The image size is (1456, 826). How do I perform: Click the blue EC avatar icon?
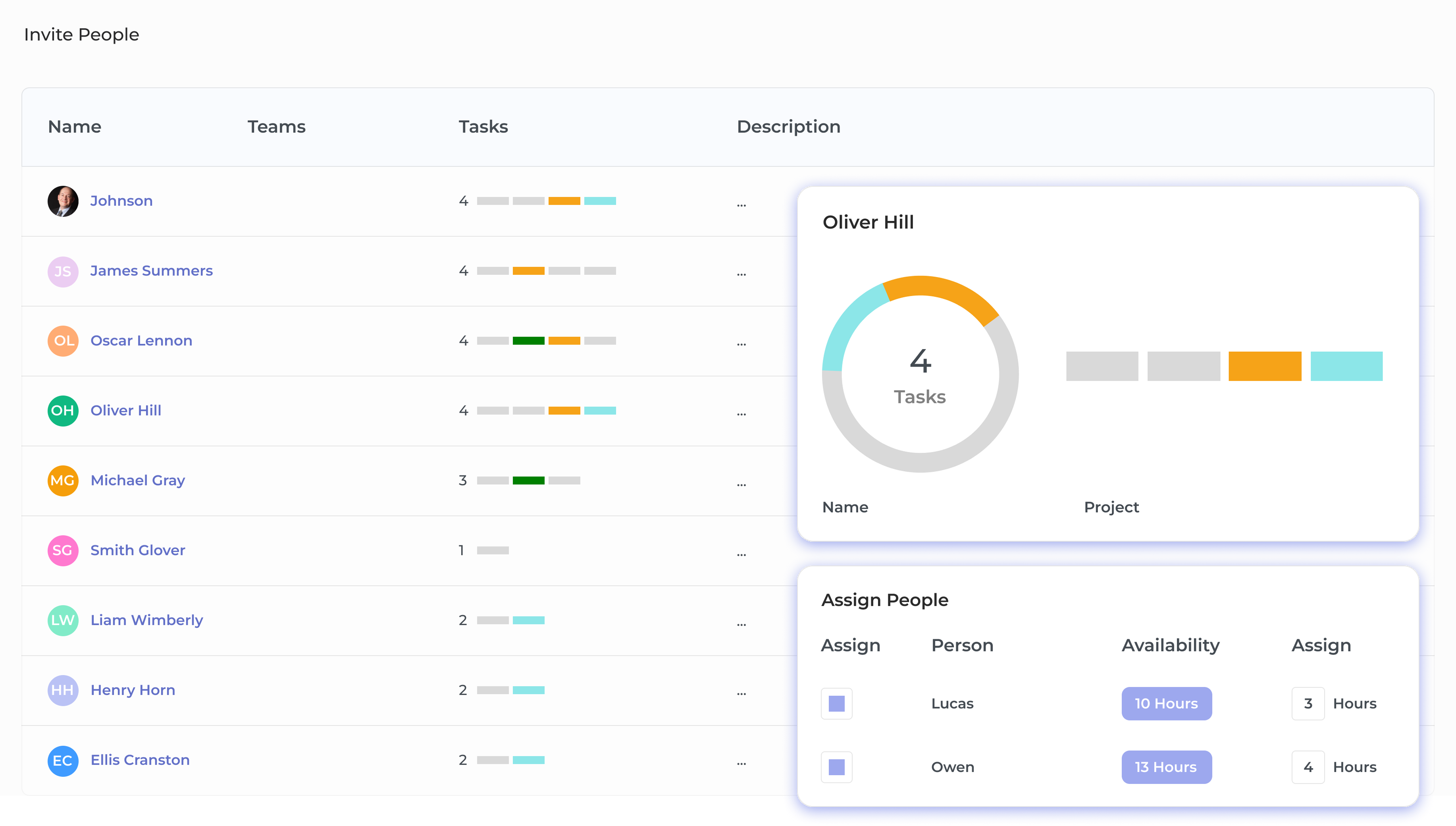pyautogui.click(x=63, y=760)
